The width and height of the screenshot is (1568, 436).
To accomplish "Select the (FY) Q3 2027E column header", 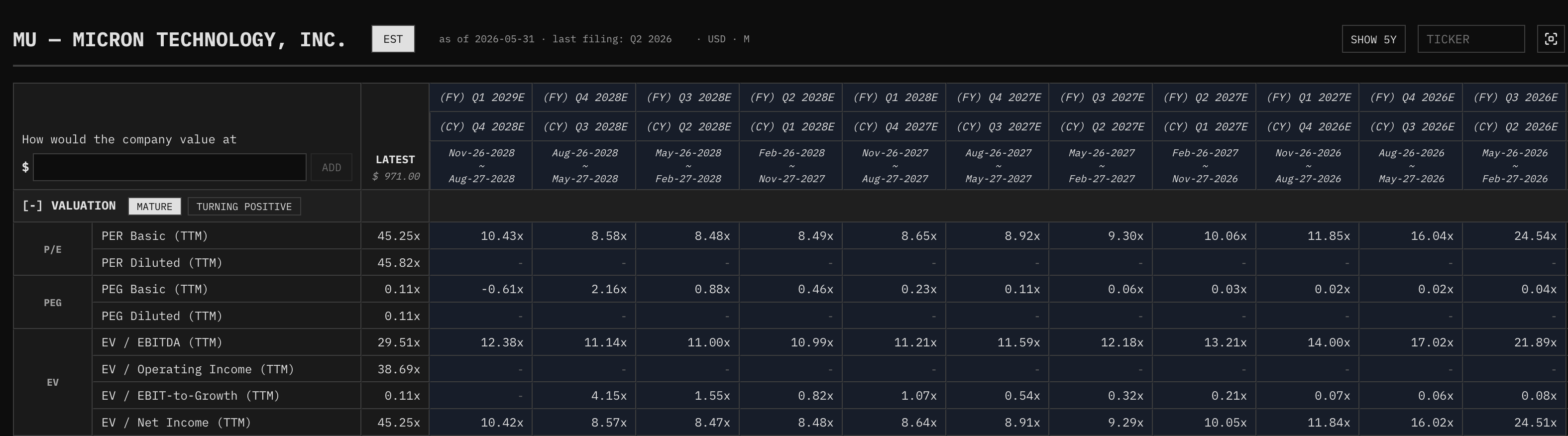I will click(x=1101, y=98).
